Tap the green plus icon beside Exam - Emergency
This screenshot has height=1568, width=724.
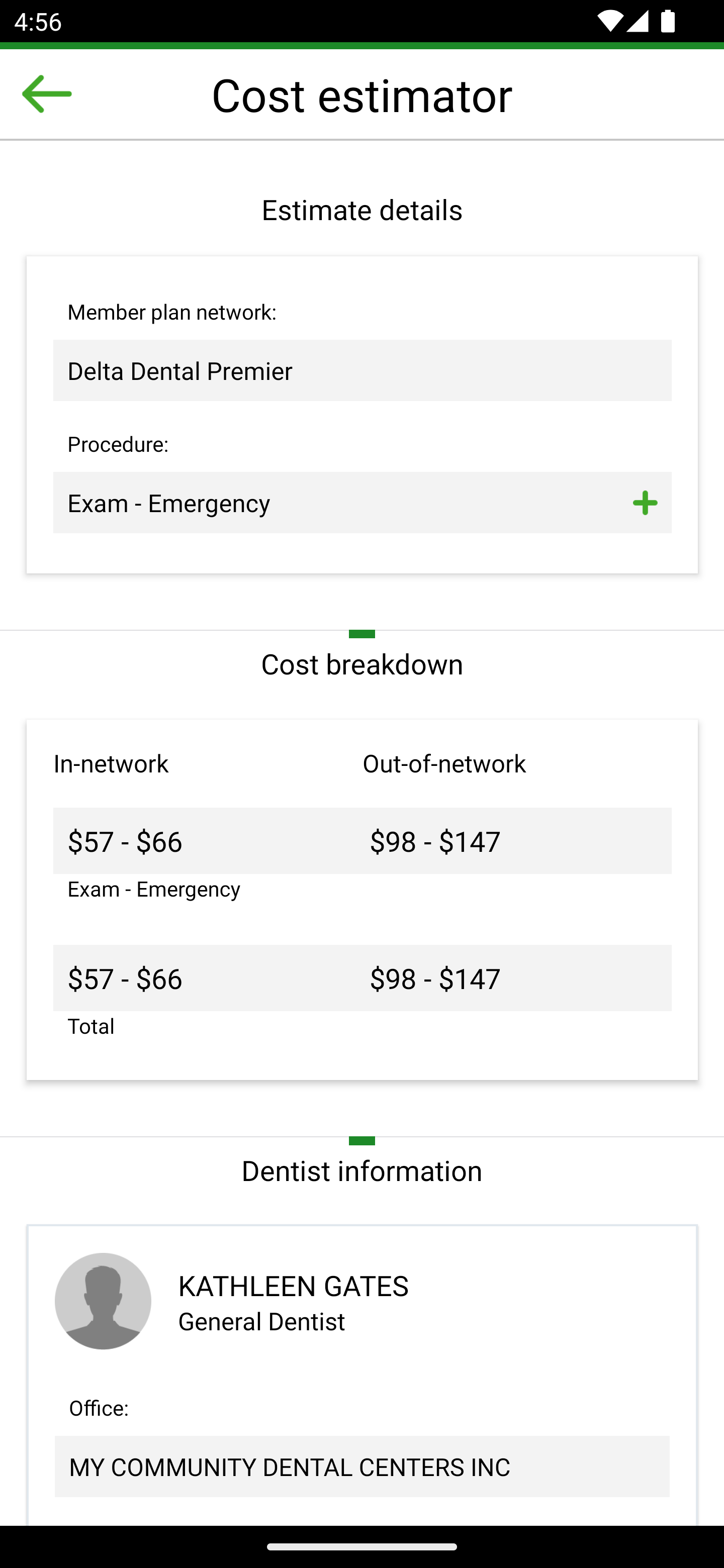644,504
